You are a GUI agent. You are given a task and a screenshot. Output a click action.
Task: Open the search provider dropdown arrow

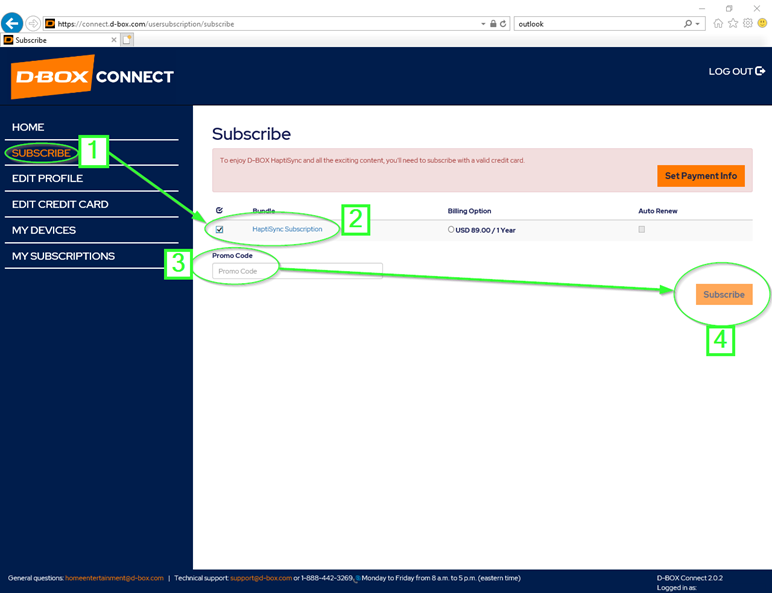[x=697, y=24]
